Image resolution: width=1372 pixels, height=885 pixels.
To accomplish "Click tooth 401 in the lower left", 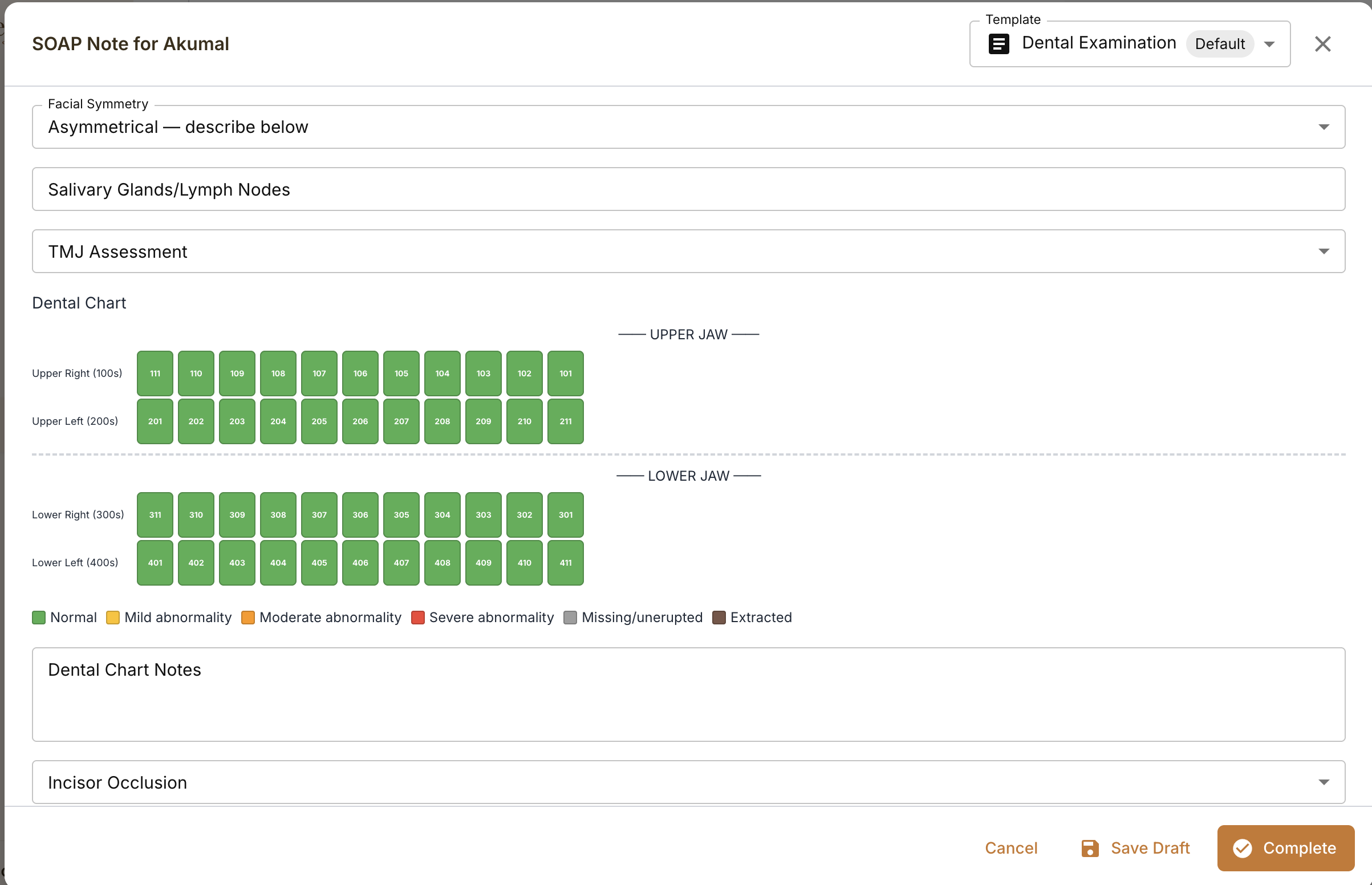I will pos(155,563).
